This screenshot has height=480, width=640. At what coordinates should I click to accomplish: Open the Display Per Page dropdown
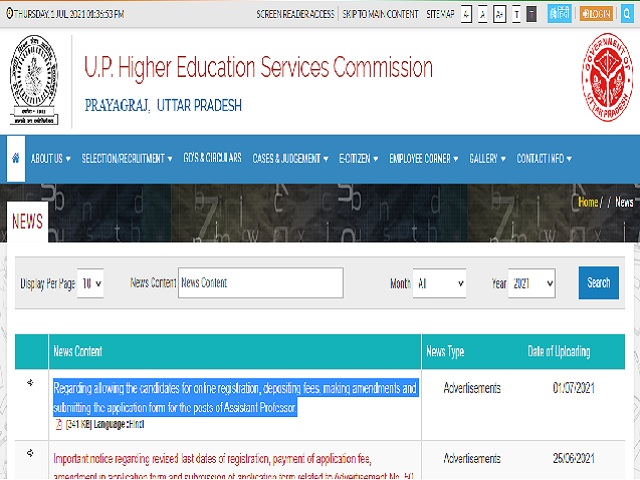pos(90,283)
